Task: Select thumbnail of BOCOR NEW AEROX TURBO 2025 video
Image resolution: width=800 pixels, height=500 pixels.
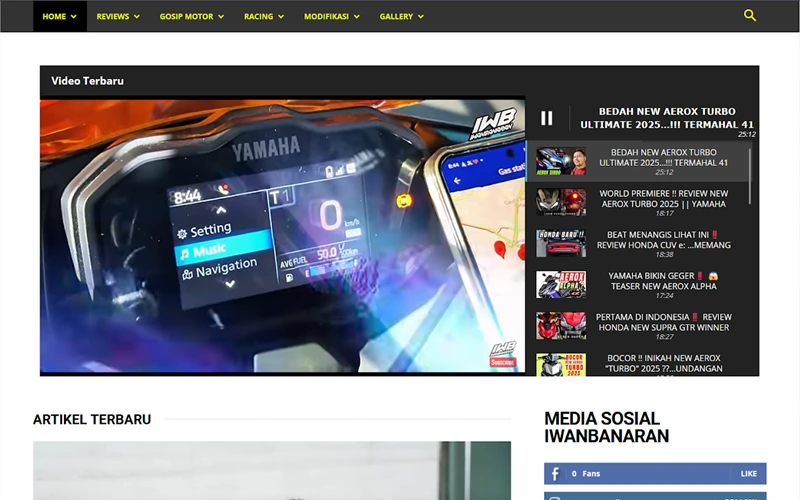Action: point(561,365)
